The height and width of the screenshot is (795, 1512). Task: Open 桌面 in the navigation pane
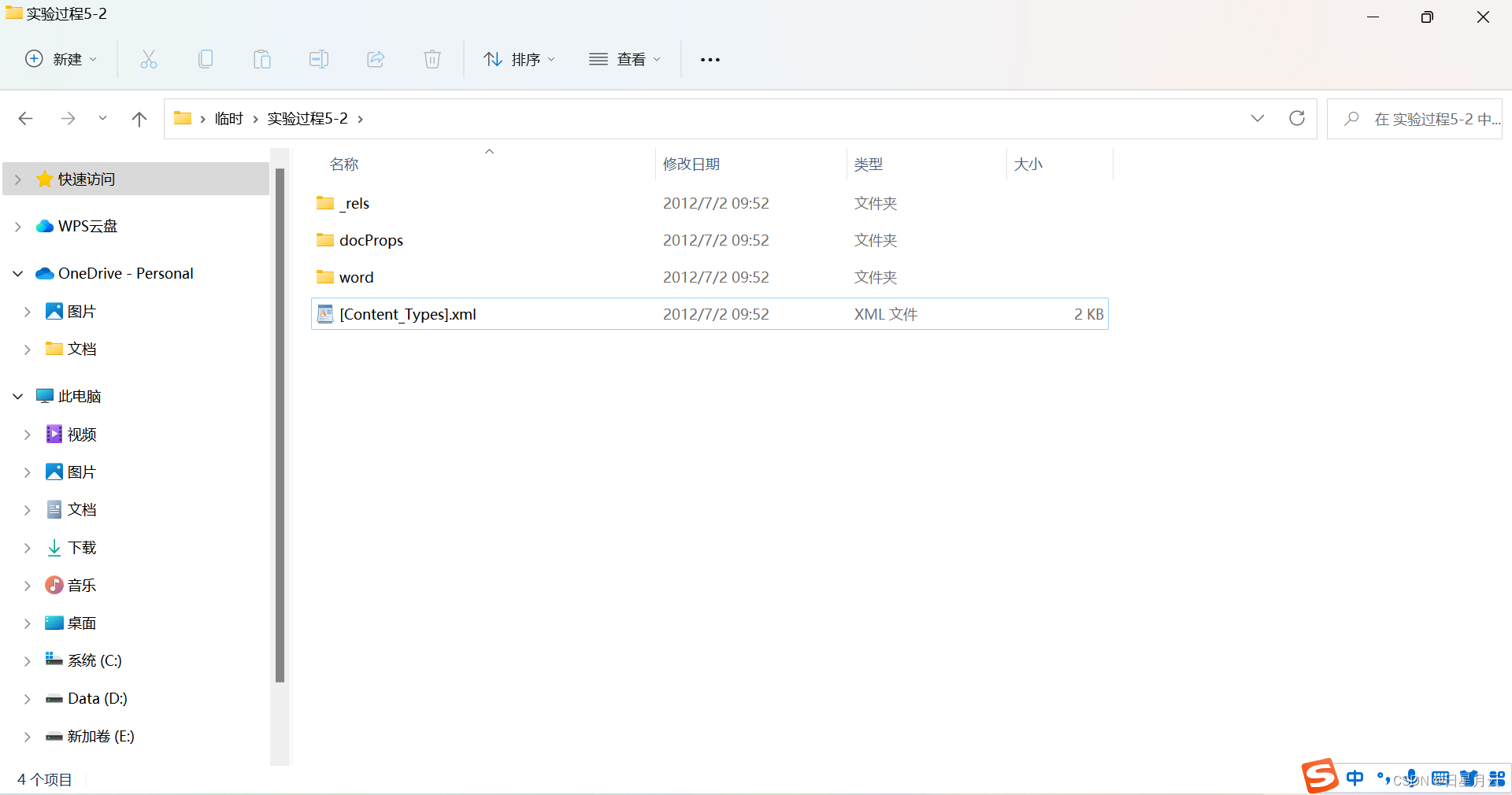pos(82,623)
